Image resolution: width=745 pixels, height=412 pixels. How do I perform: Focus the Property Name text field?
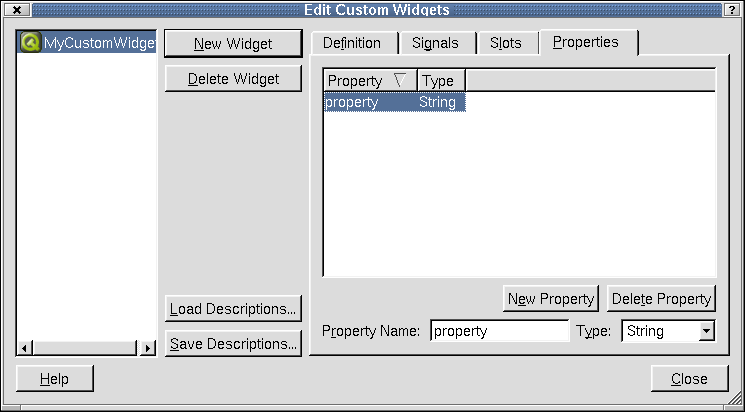point(499,331)
